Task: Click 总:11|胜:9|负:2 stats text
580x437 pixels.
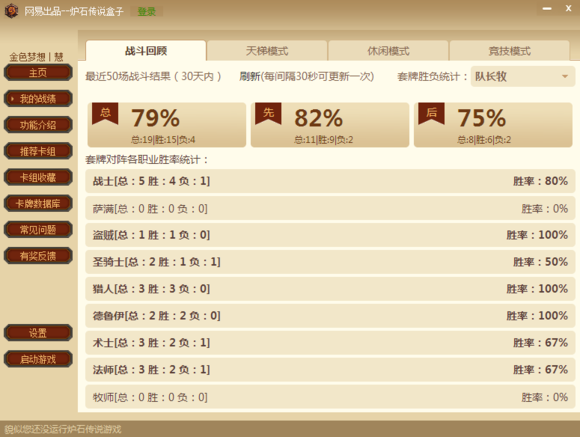Action: tap(324, 140)
